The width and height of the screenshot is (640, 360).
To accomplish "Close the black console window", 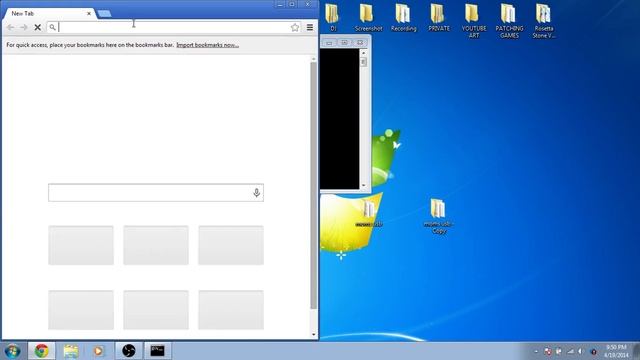I will coord(360,42).
